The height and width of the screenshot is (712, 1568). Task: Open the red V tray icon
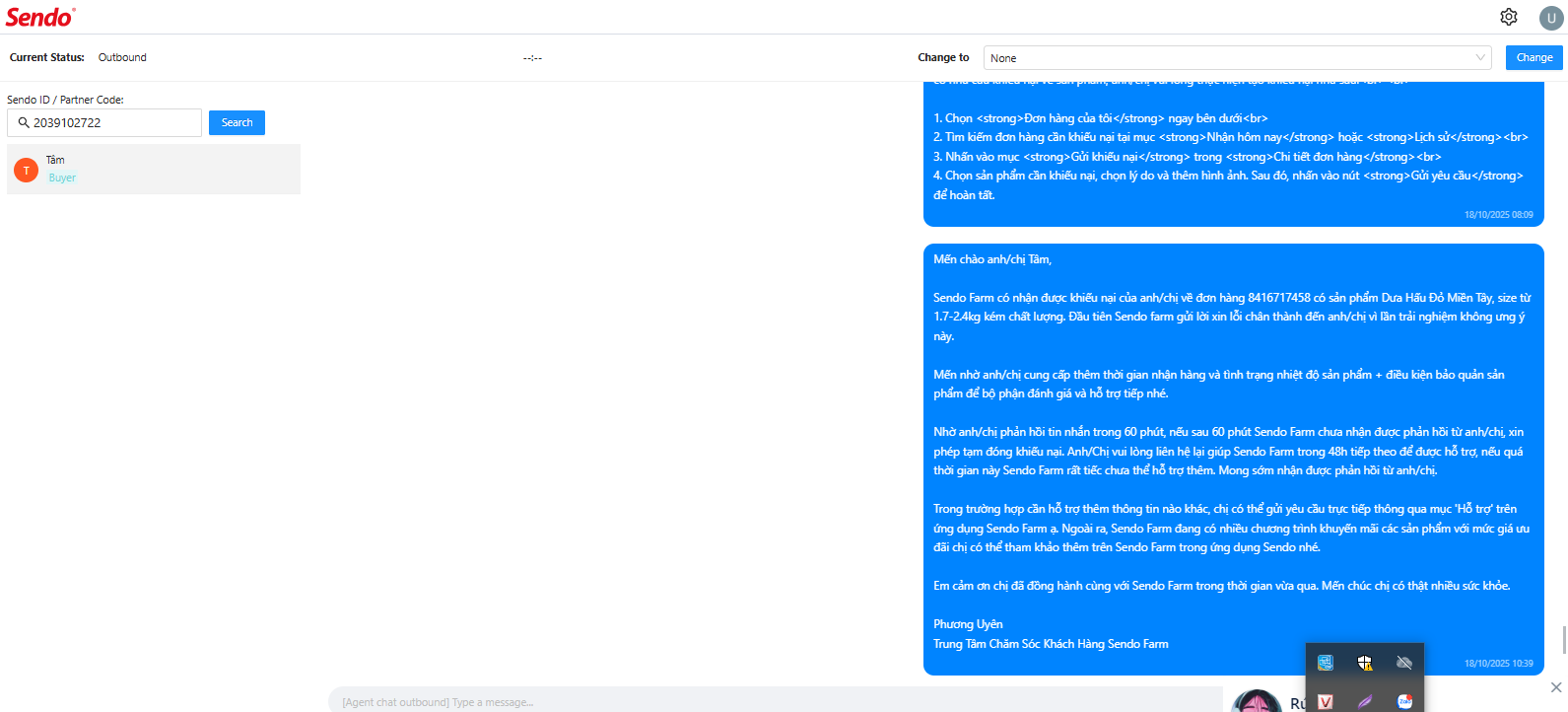tap(1326, 701)
